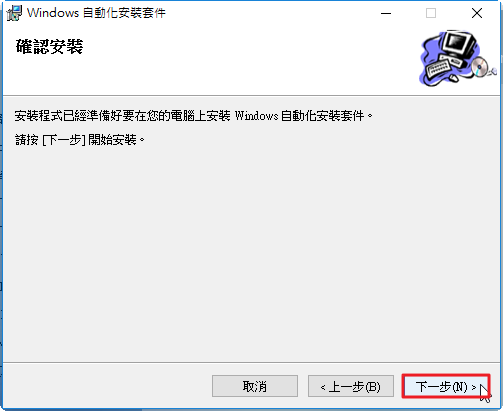Click the window title Windows 自動化安裝套件
Screen dimensions: 503x411
(96, 13)
